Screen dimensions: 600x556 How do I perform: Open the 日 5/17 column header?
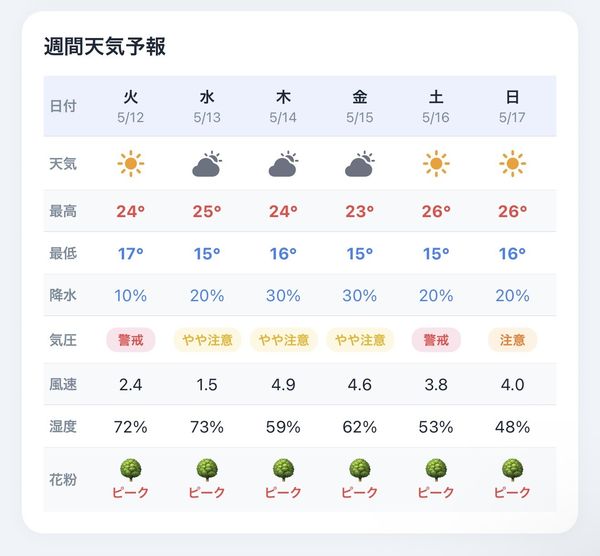512,107
